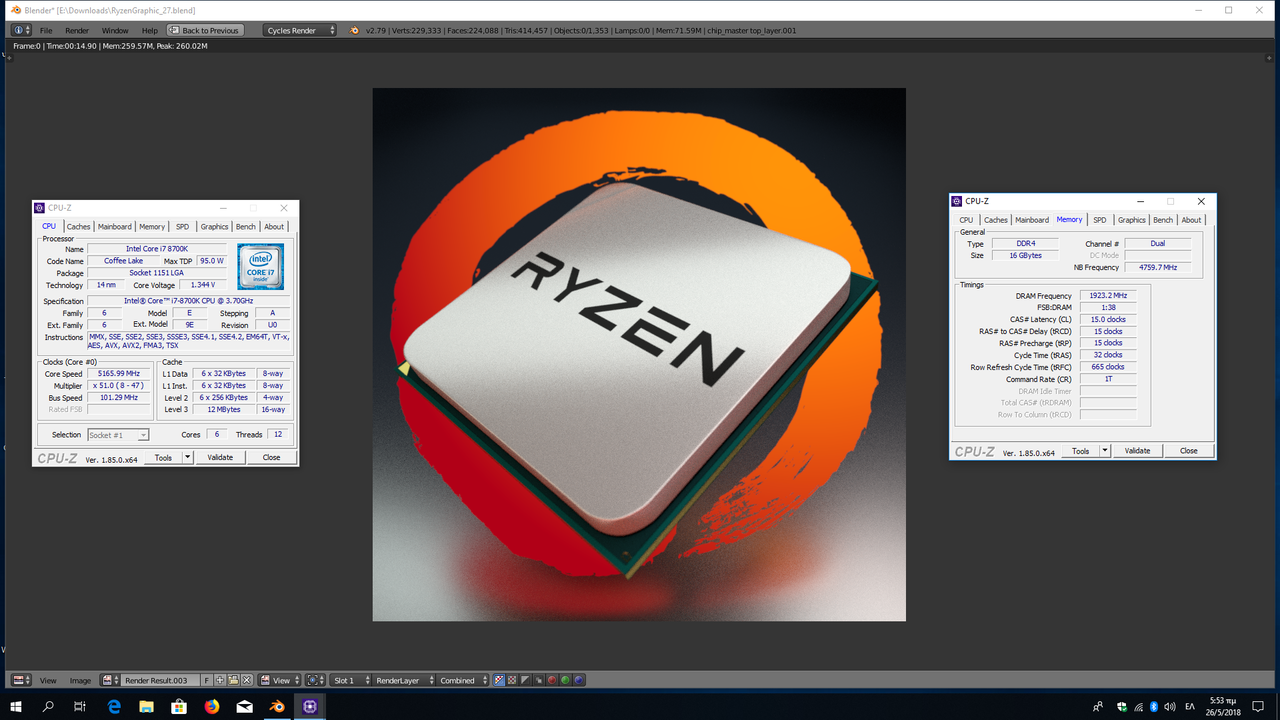The image size is (1280, 720).
Task: Click the Ryzen render result image
Action: [x=639, y=354]
